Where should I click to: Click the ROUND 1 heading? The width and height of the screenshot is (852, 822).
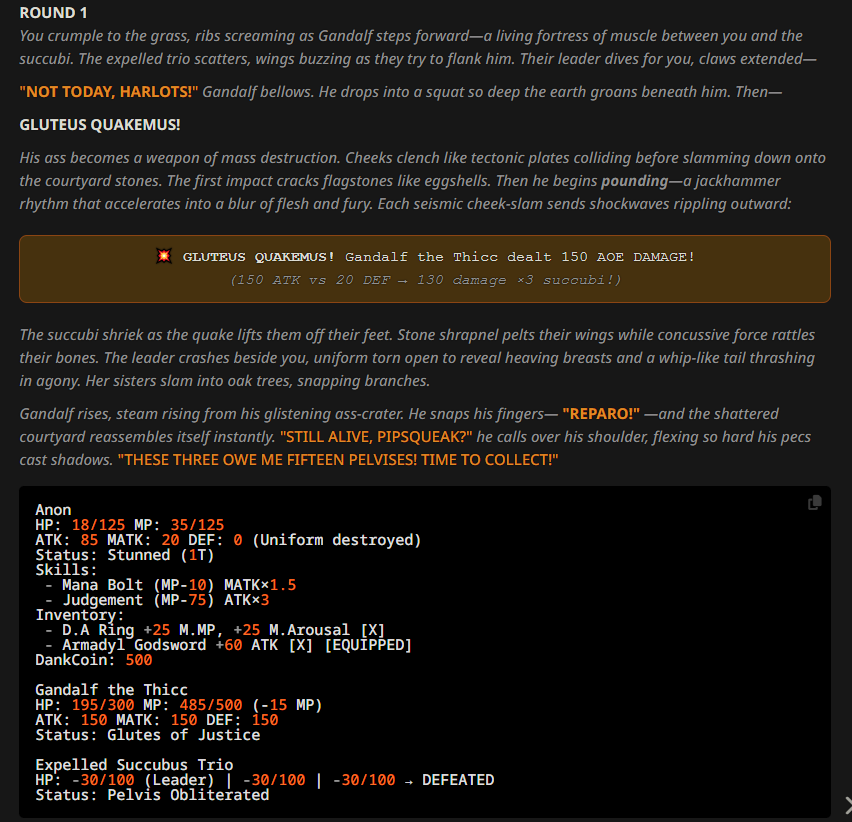click(x=53, y=12)
